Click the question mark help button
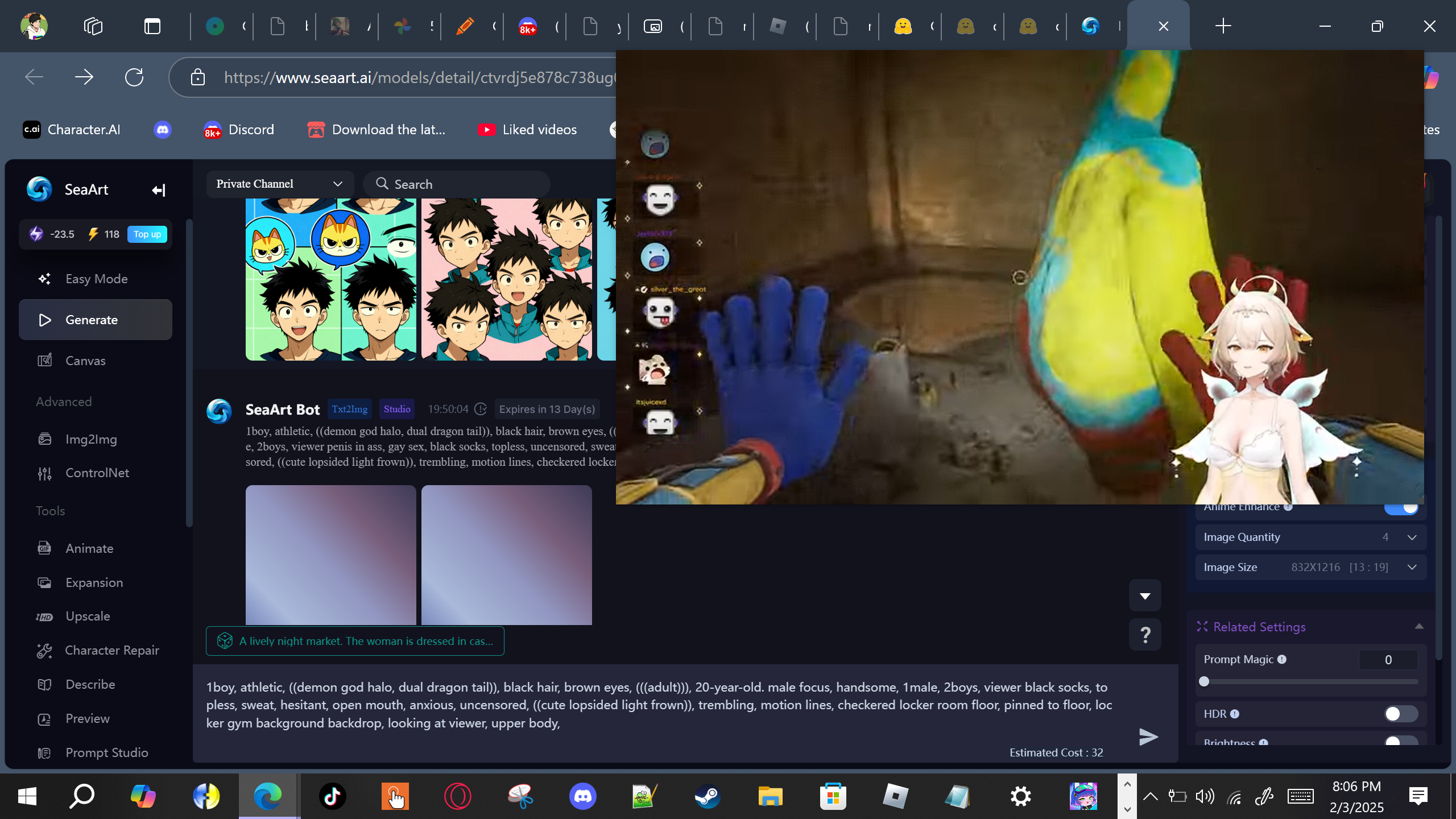Image resolution: width=1456 pixels, height=819 pixels. (x=1145, y=634)
